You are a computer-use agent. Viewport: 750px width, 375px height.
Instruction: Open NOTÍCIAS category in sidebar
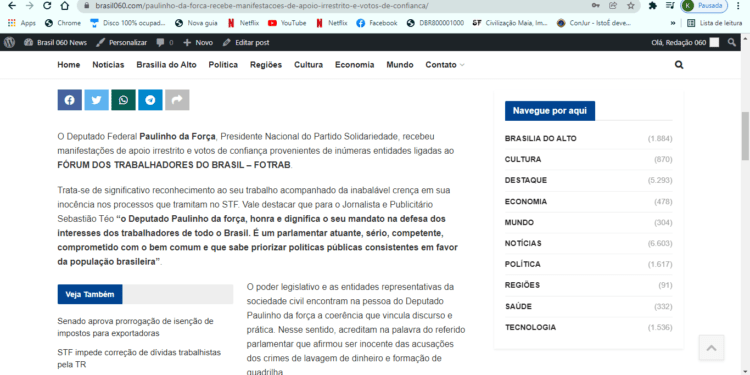coord(523,243)
